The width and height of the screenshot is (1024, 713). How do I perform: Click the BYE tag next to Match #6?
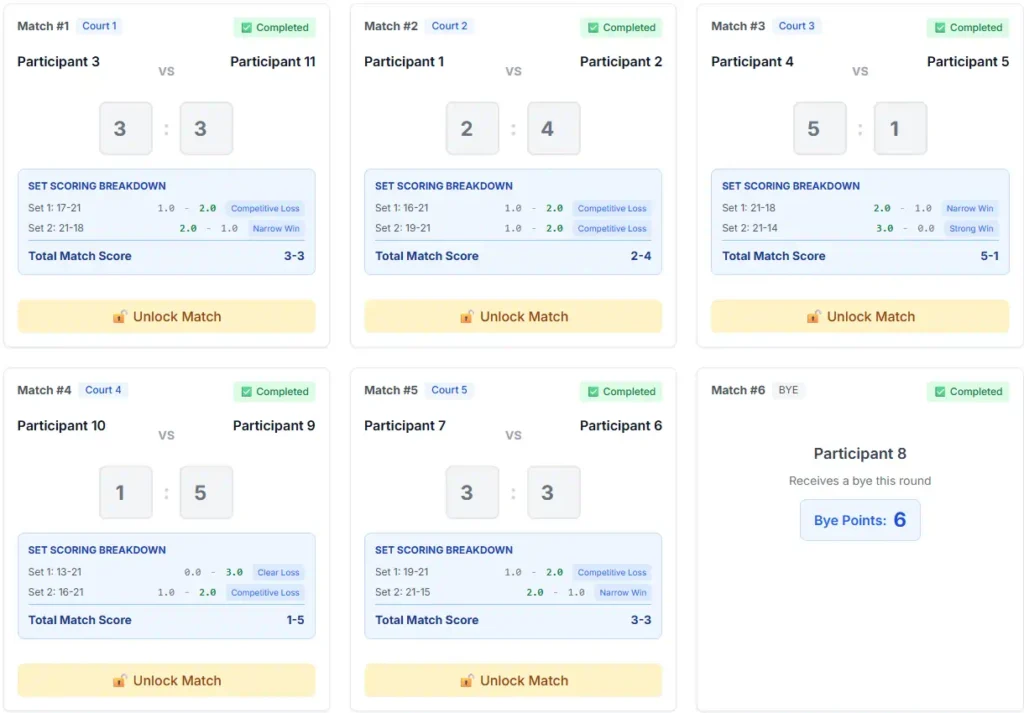[x=788, y=390]
